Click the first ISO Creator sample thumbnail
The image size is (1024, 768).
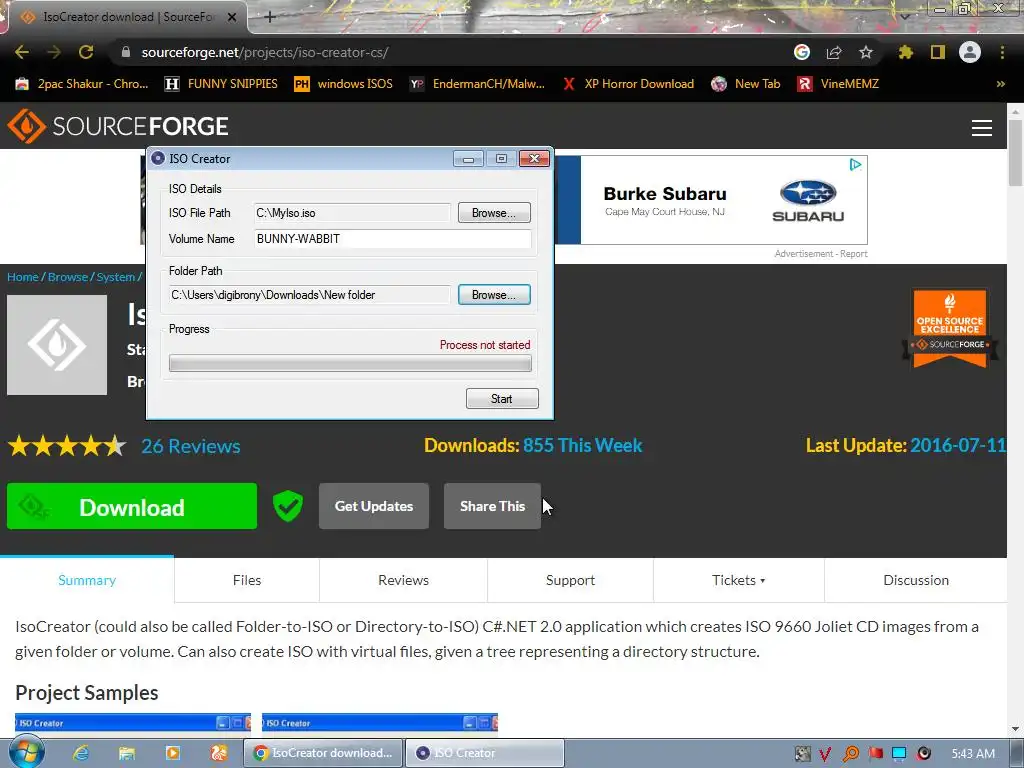(x=133, y=723)
